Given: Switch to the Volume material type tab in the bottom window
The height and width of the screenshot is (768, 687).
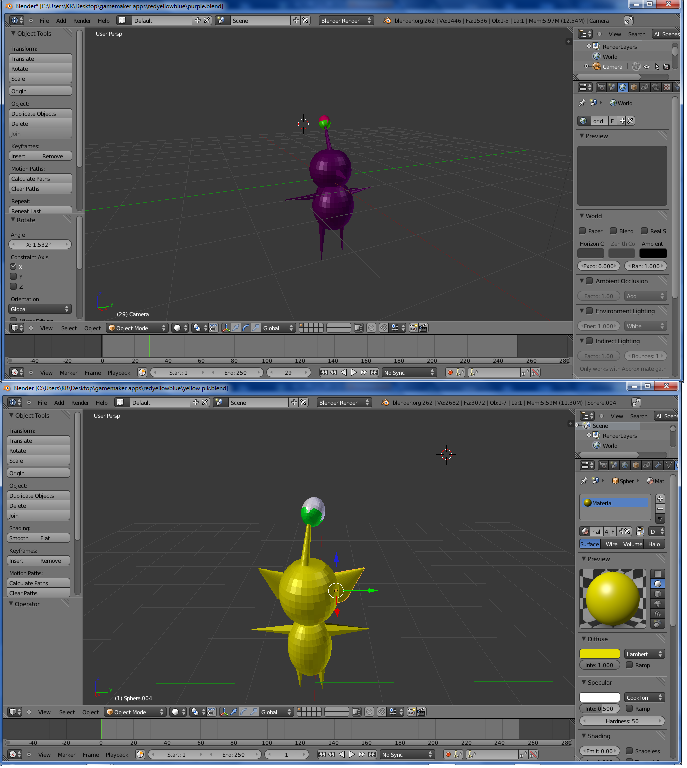Looking at the screenshot, I should point(633,544).
